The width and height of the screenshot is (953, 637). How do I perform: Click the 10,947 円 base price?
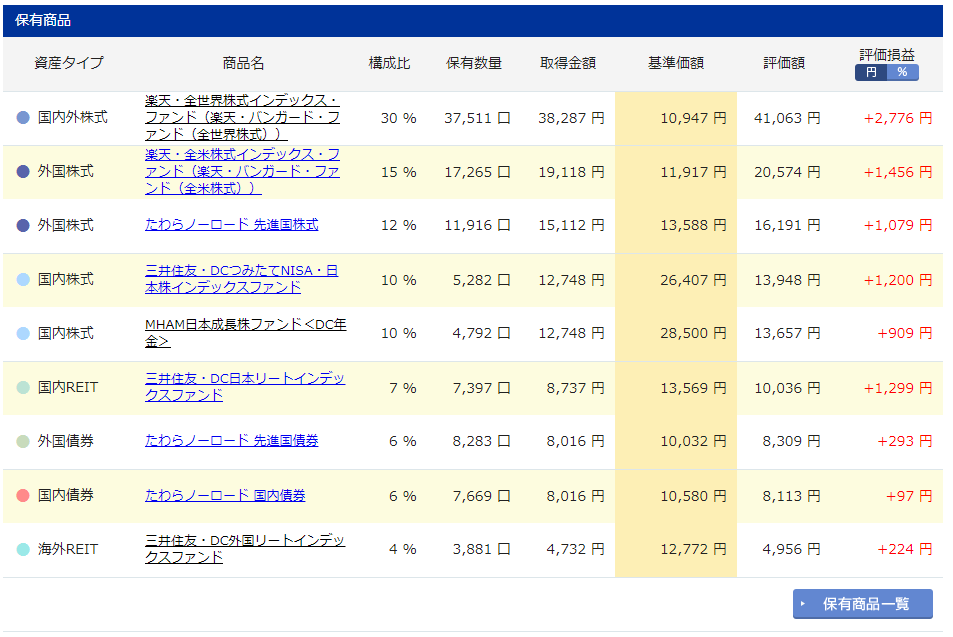693,118
